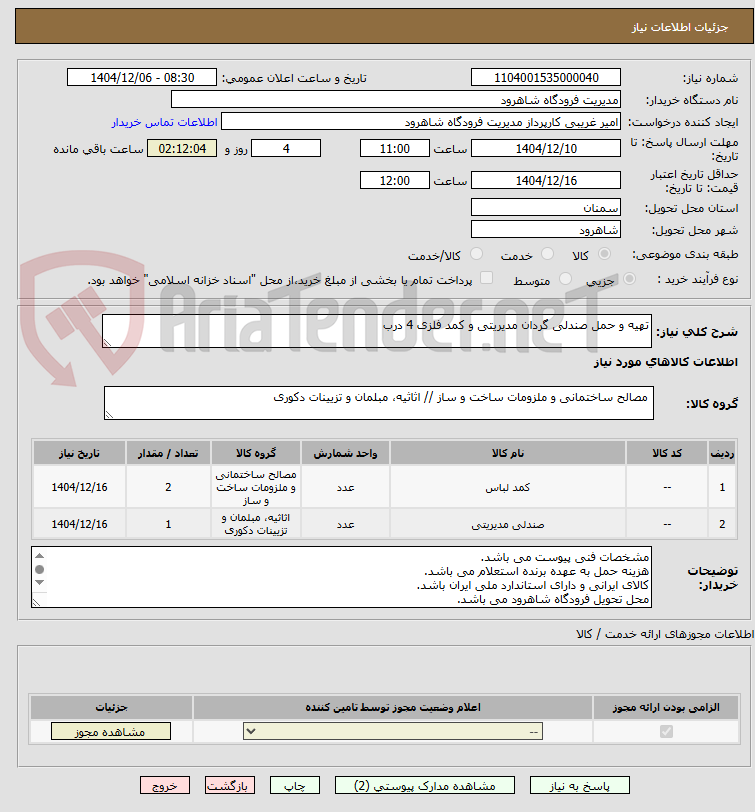The image size is (755, 812).
Task: Toggle Islamic treasury bonds payment checkbox
Action: [x=486, y=278]
